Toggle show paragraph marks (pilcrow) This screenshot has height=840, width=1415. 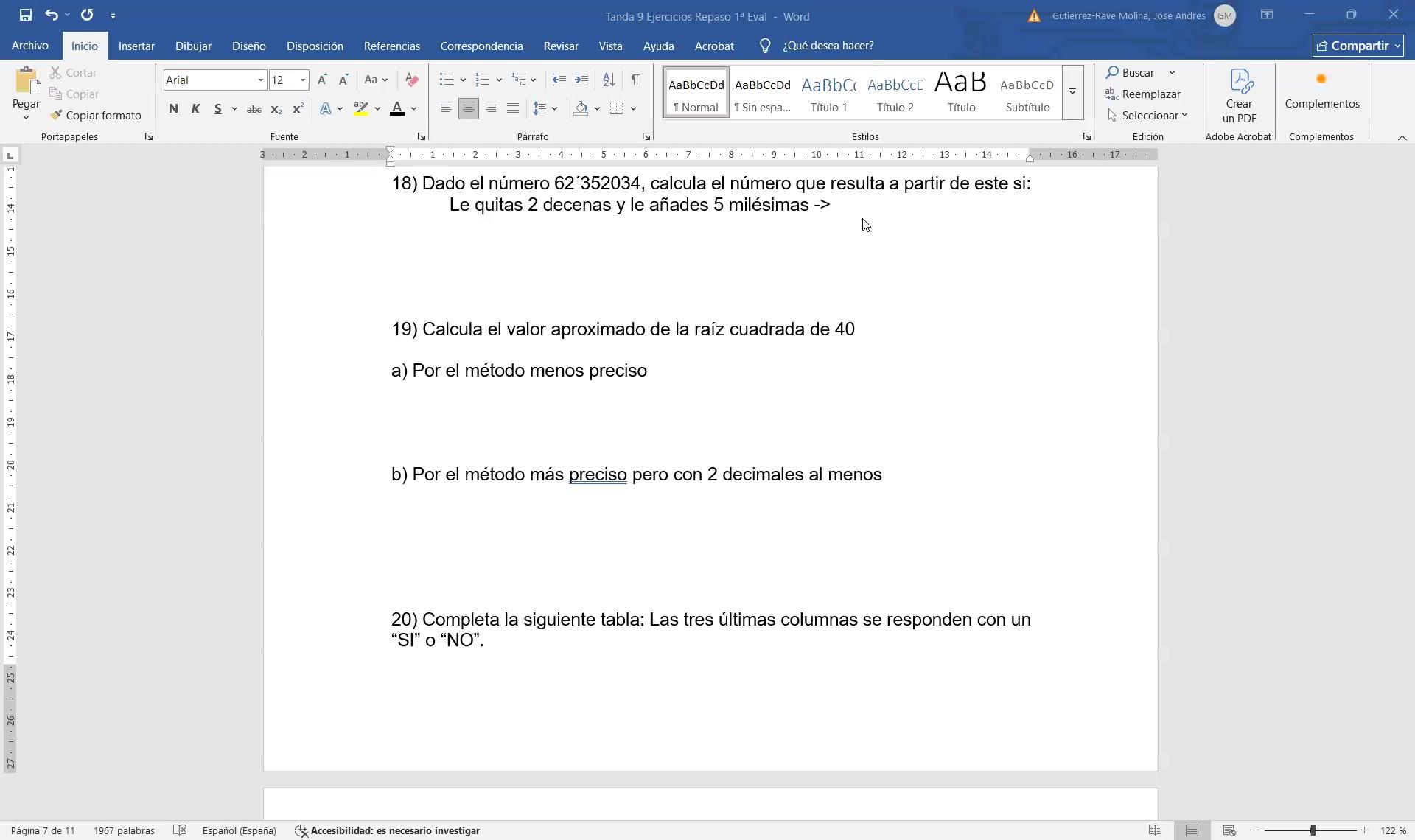point(635,80)
